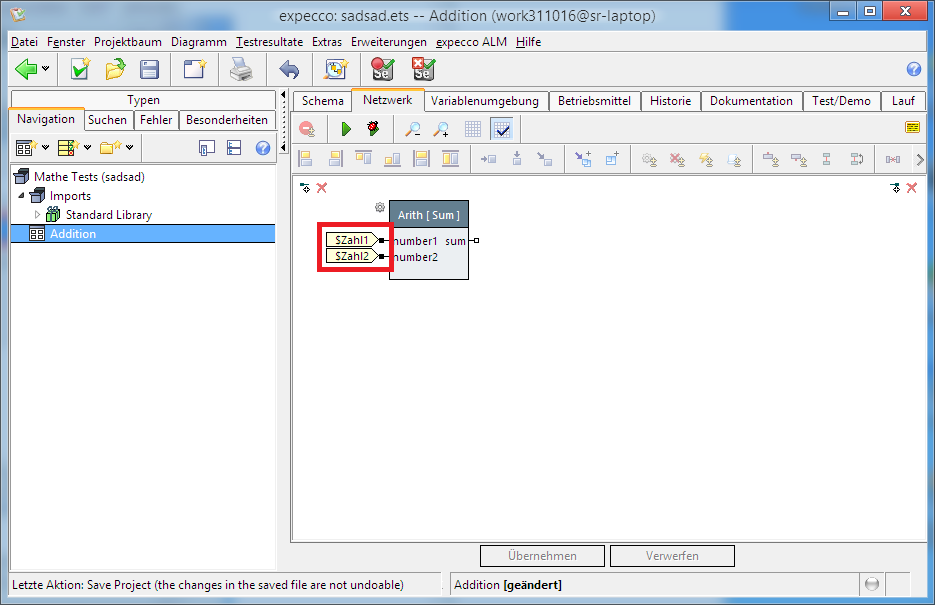Click the Verwerfen button

click(672, 556)
